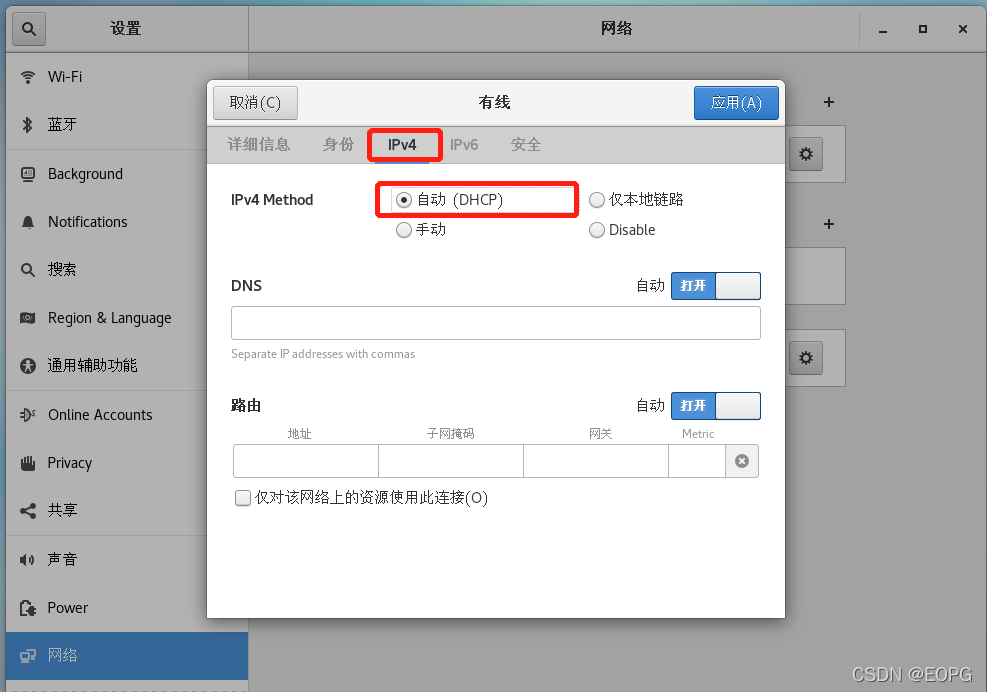
Task: Open the Online Accounts panel
Action: [x=126, y=415]
